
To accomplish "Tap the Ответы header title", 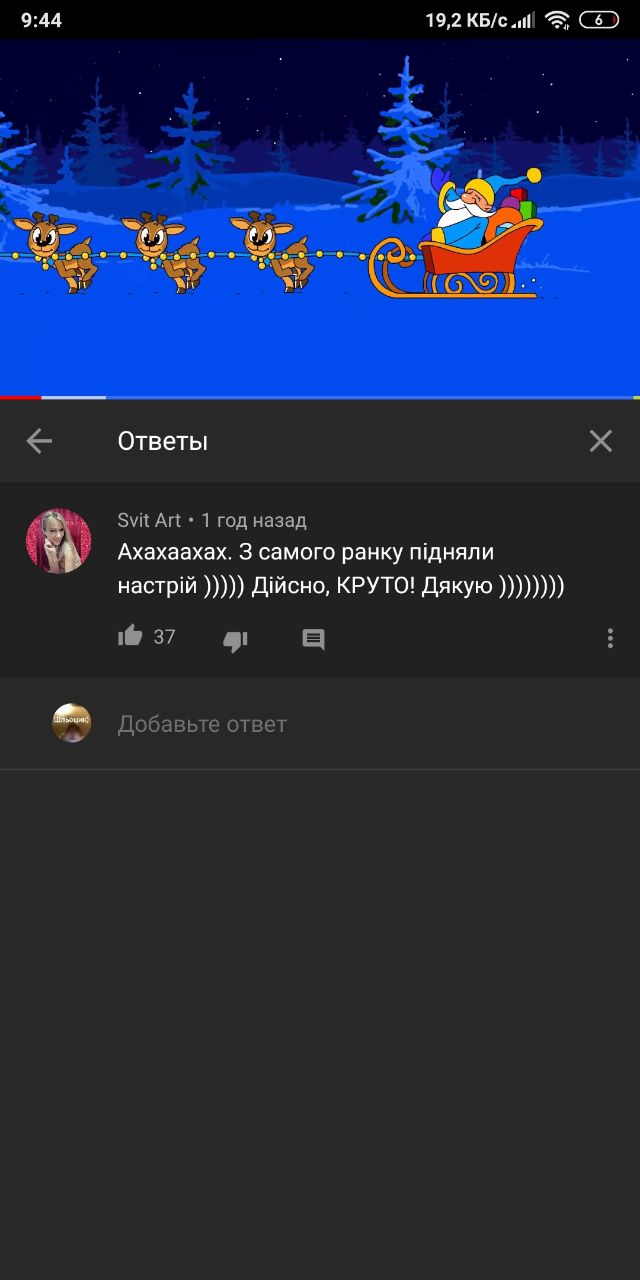I will click(x=163, y=441).
